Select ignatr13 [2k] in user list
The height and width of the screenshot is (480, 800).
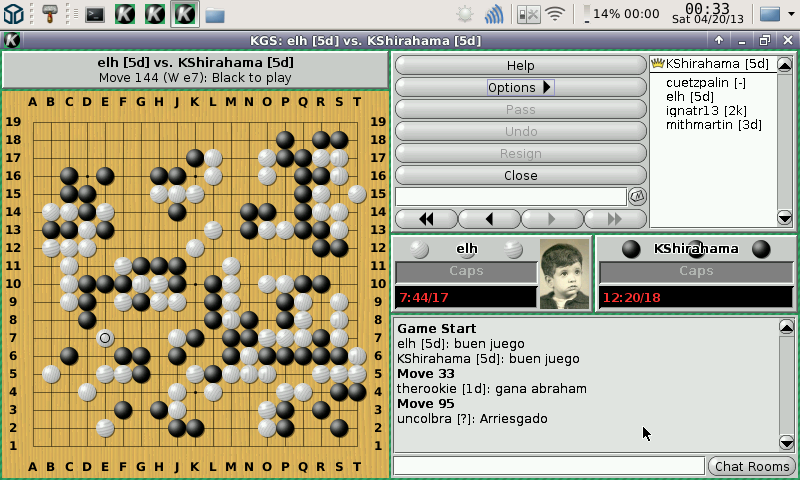[x=706, y=111]
